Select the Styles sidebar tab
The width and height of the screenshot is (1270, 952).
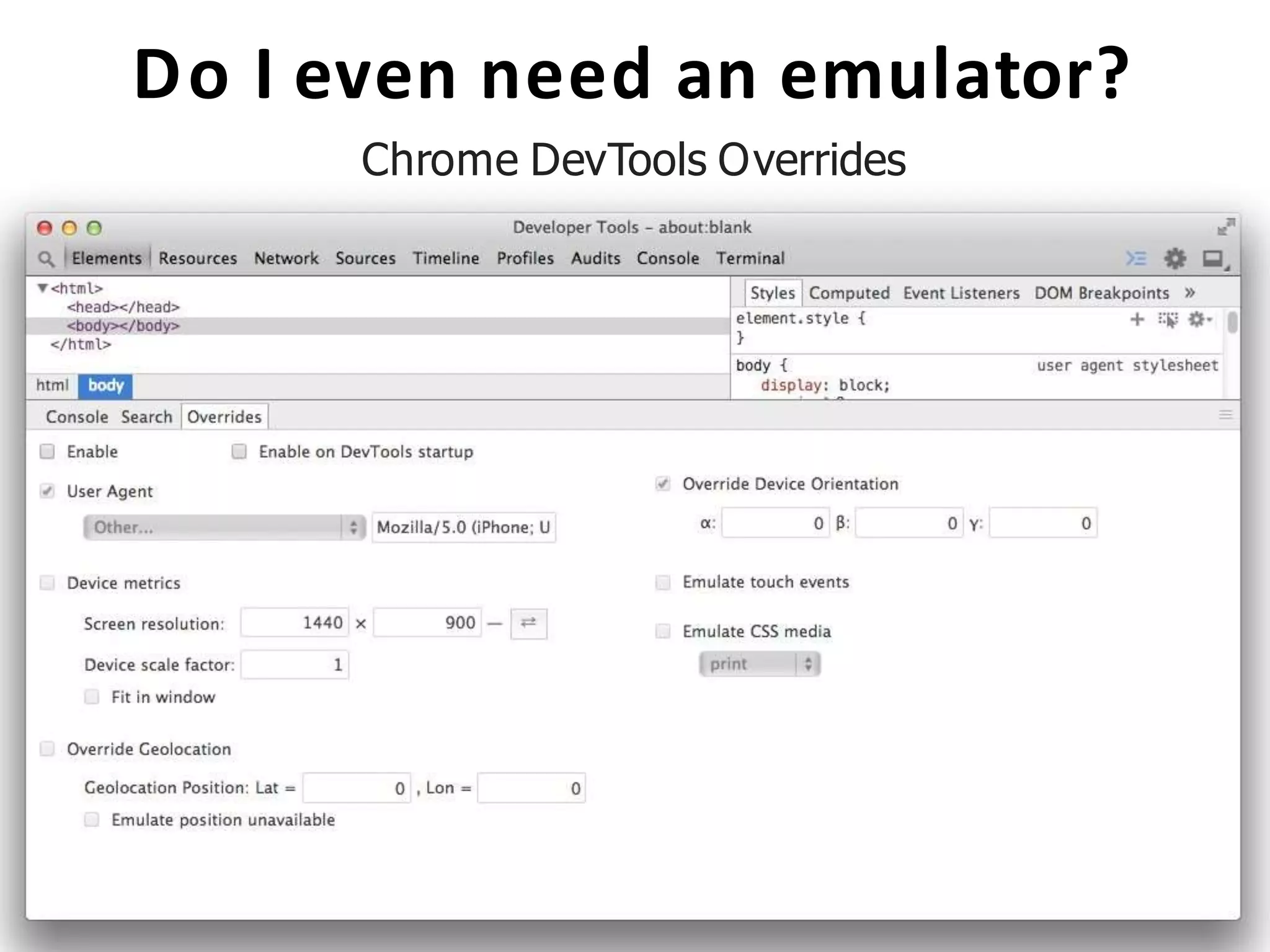[773, 293]
